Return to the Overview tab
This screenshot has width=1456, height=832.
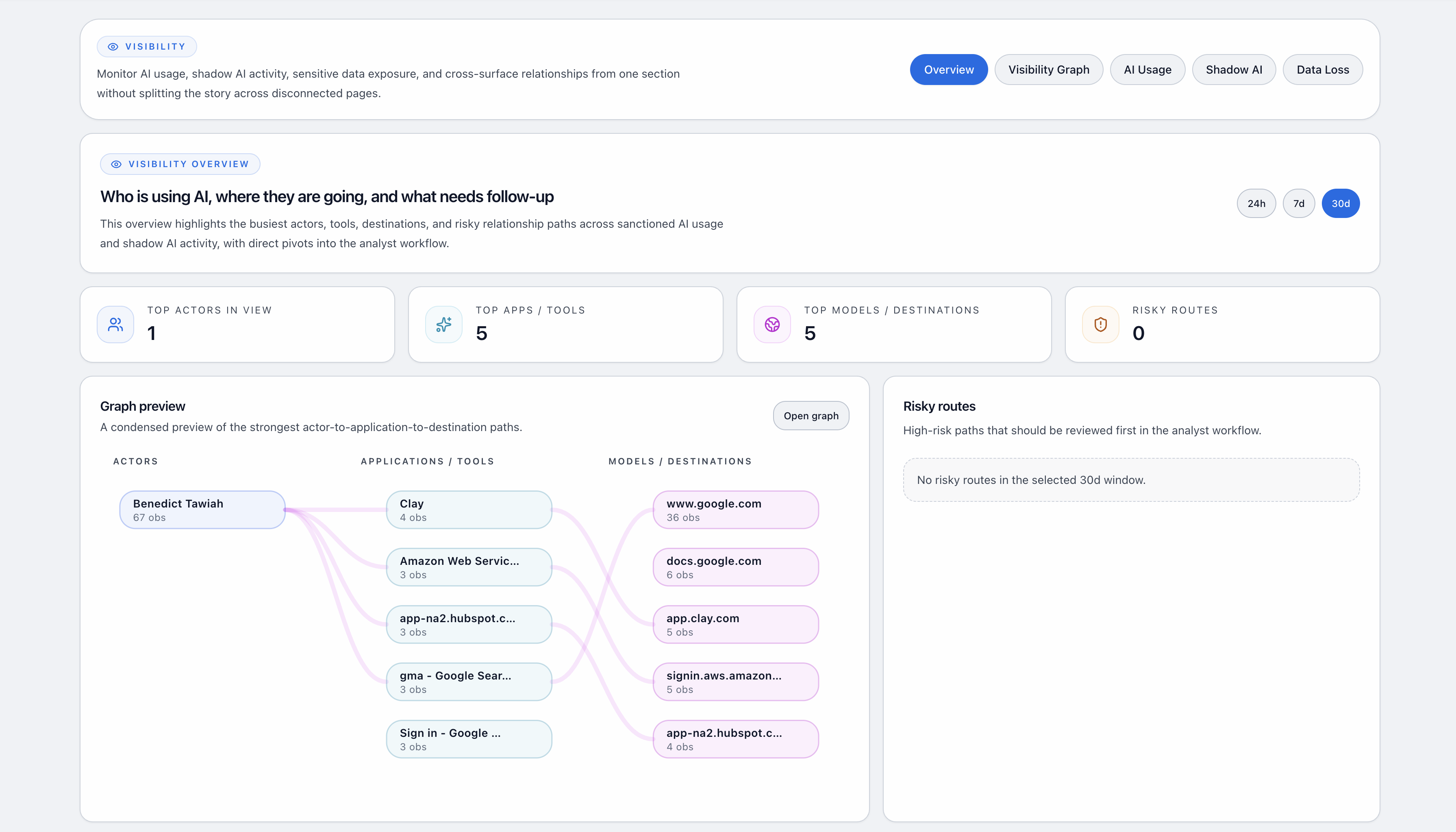coord(948,69)
